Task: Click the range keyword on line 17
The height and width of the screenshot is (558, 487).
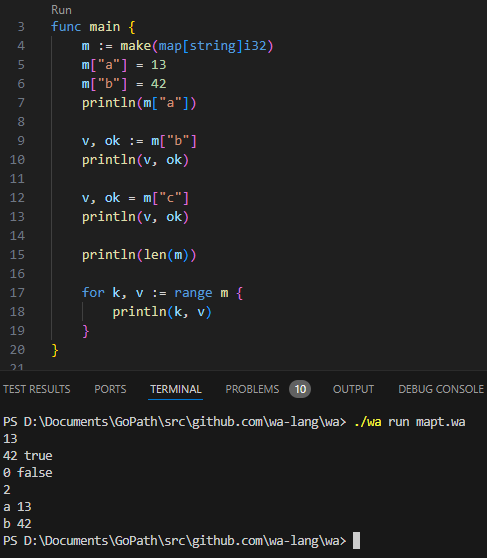Action: [193, 293]
